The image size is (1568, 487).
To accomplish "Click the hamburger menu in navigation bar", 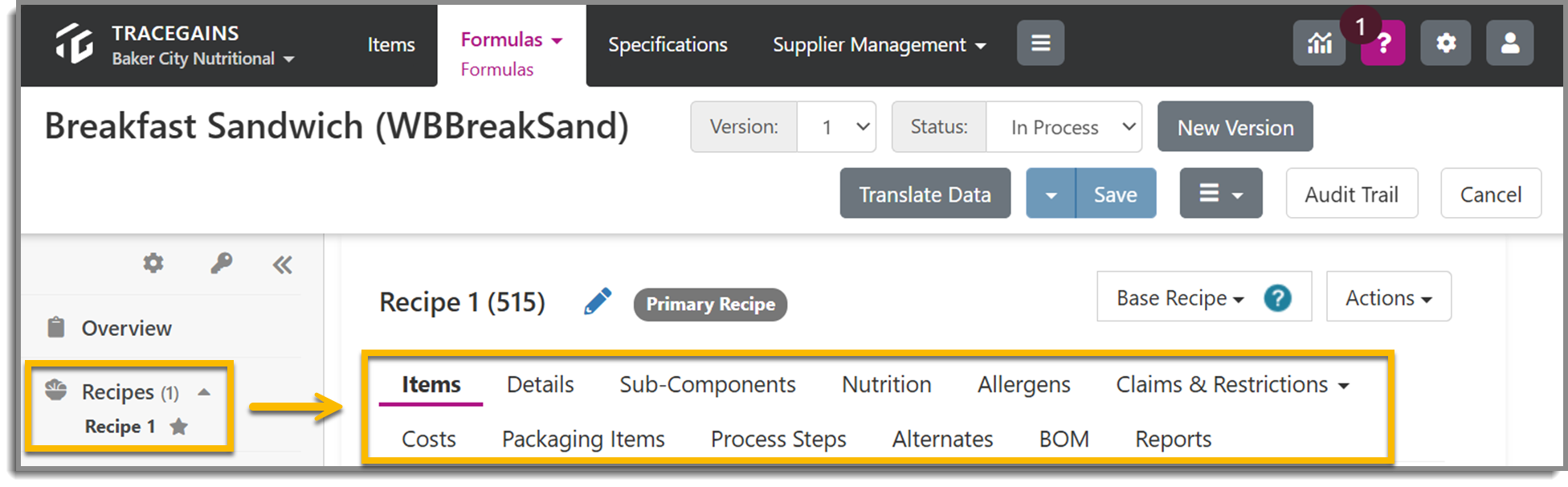I will pyautogui.click(x=1041, y=43).
